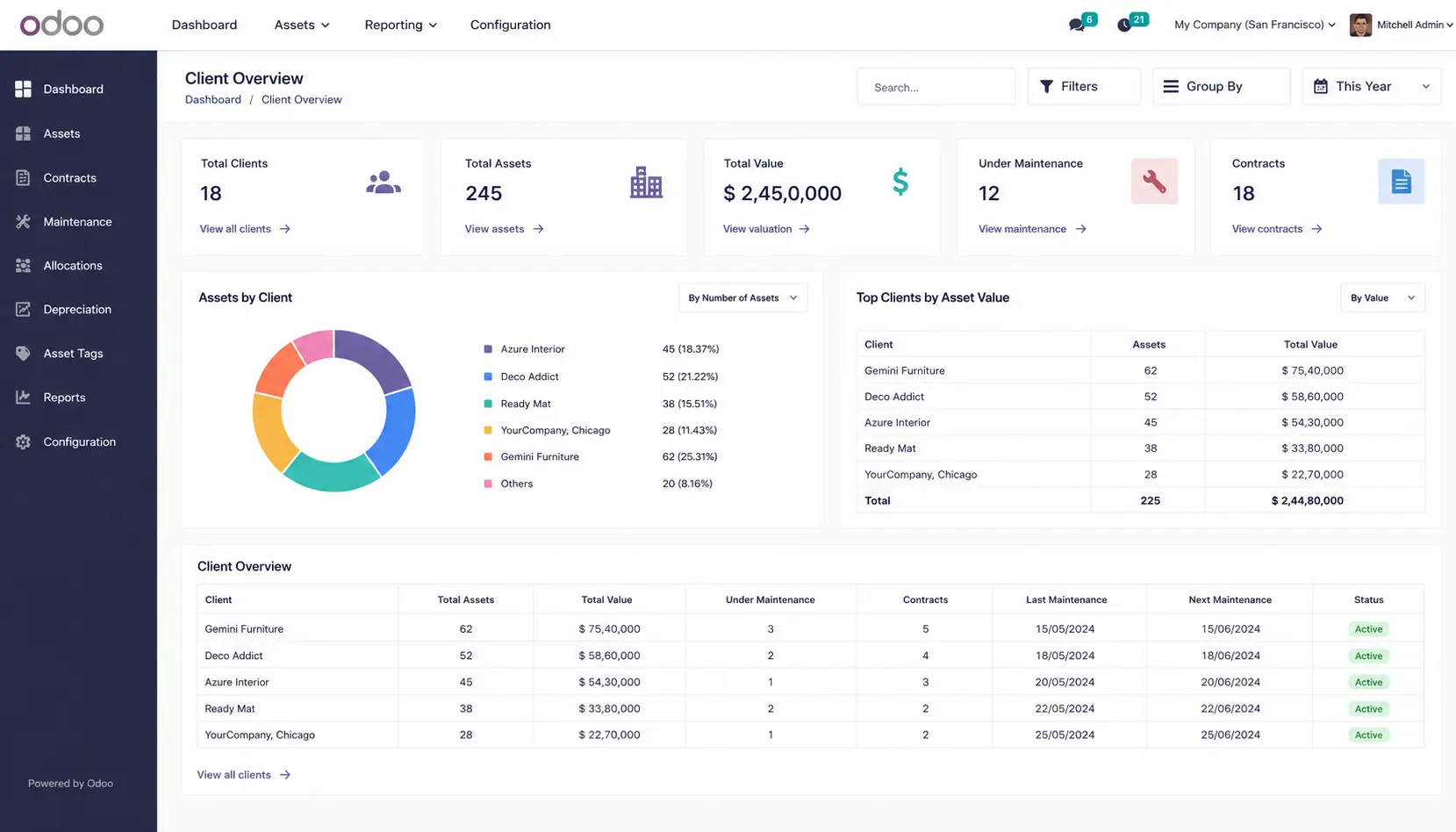The image size is (1456, 832).
Task: Click arrow next to View valuation
Action: coord(804,229)
